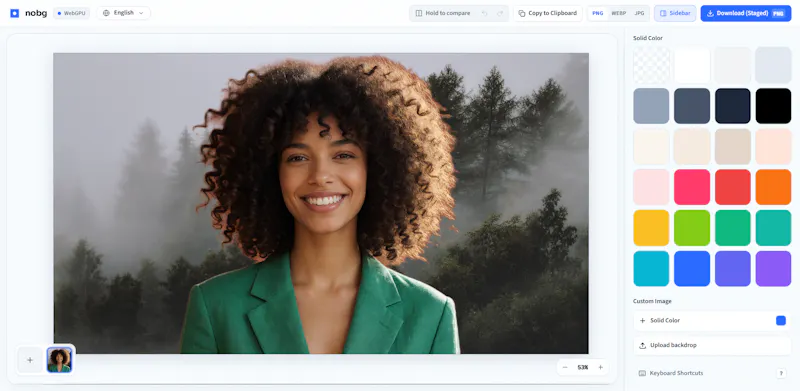Click the WebGPU status badge
Viewport: 800px width, 391px height.
pyautogui.click(x=71, y=13)
